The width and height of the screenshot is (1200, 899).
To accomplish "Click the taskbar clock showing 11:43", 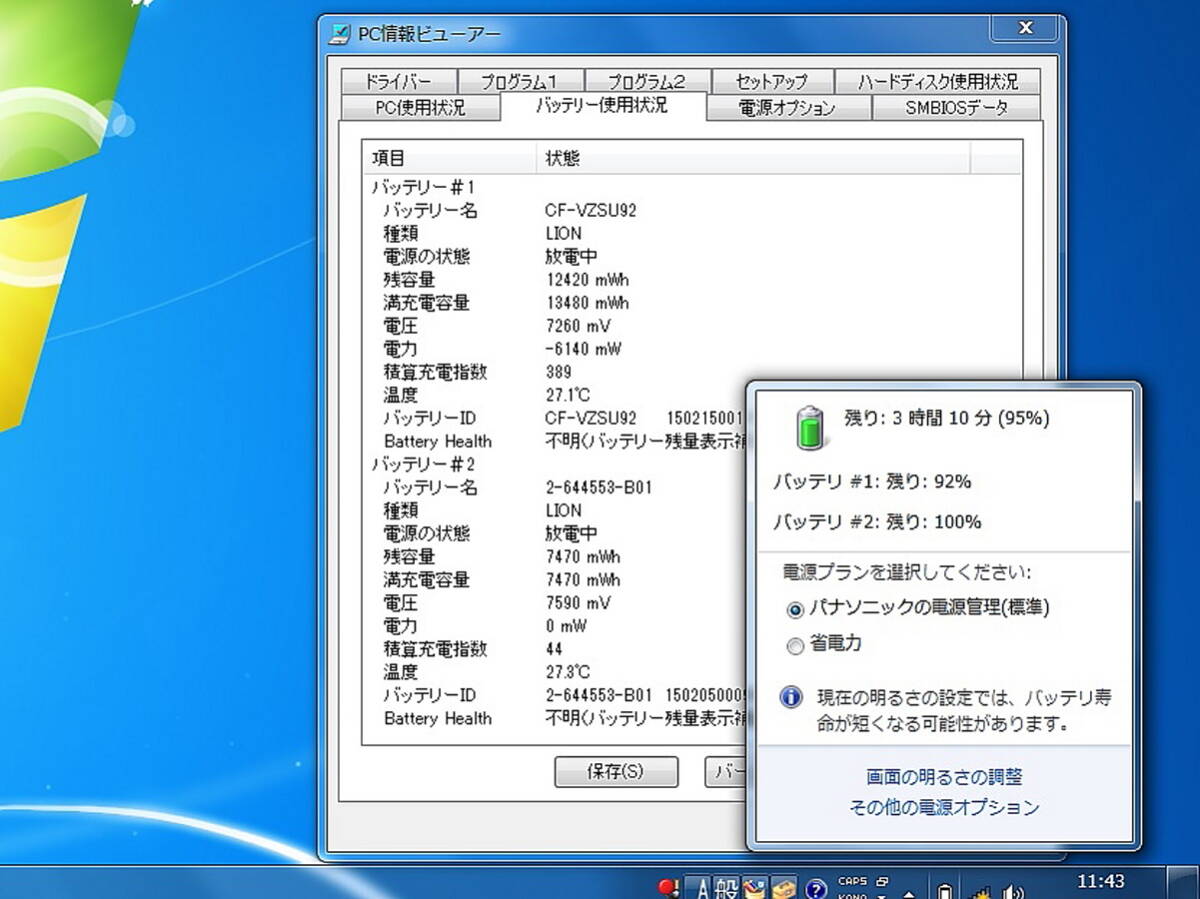I will pyautogui.click(x=1100, y=883).
